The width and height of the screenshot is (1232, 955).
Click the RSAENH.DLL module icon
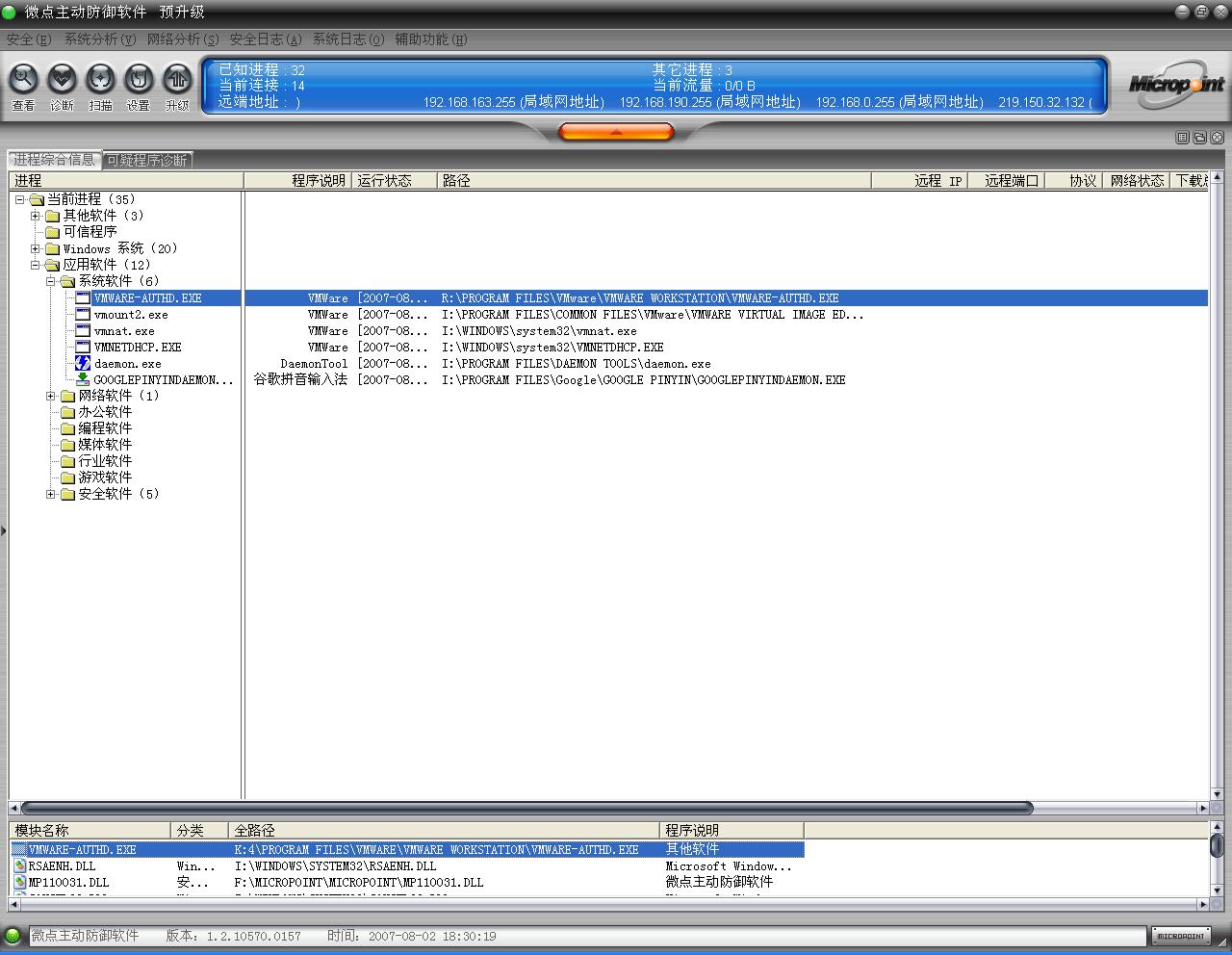pyautogui.click(x=20, y=866)
